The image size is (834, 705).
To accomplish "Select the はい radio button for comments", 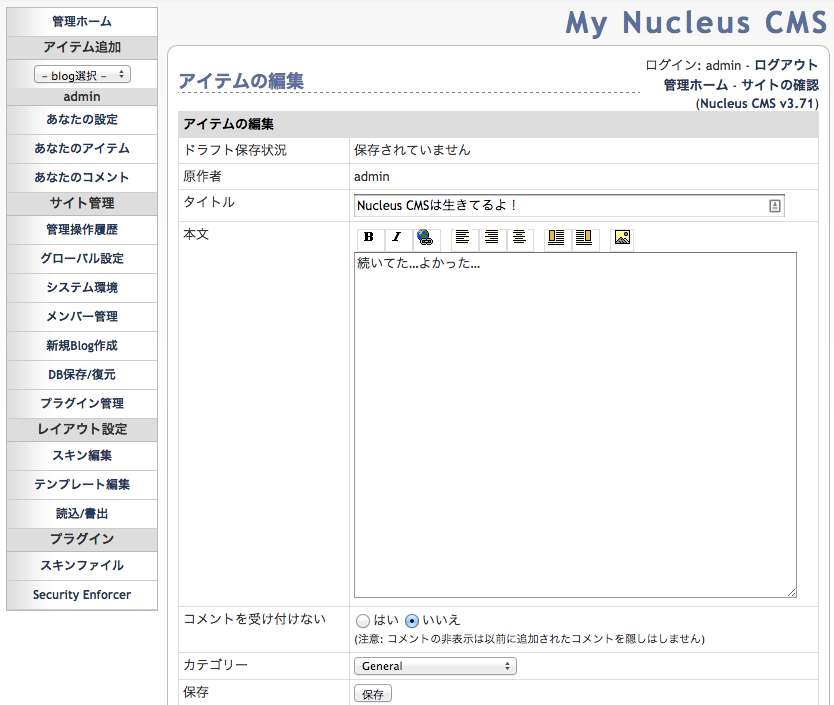I will (x=363, y=620).
